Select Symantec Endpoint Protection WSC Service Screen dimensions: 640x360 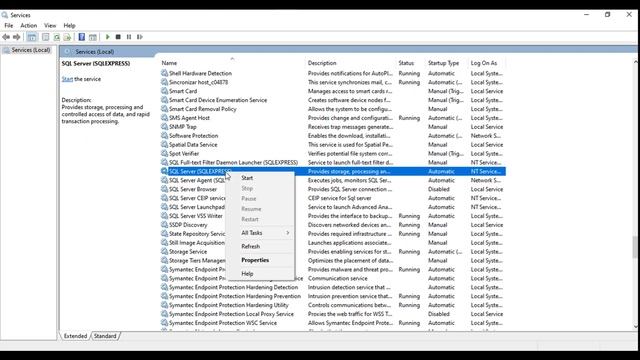(x=223, y=323)
